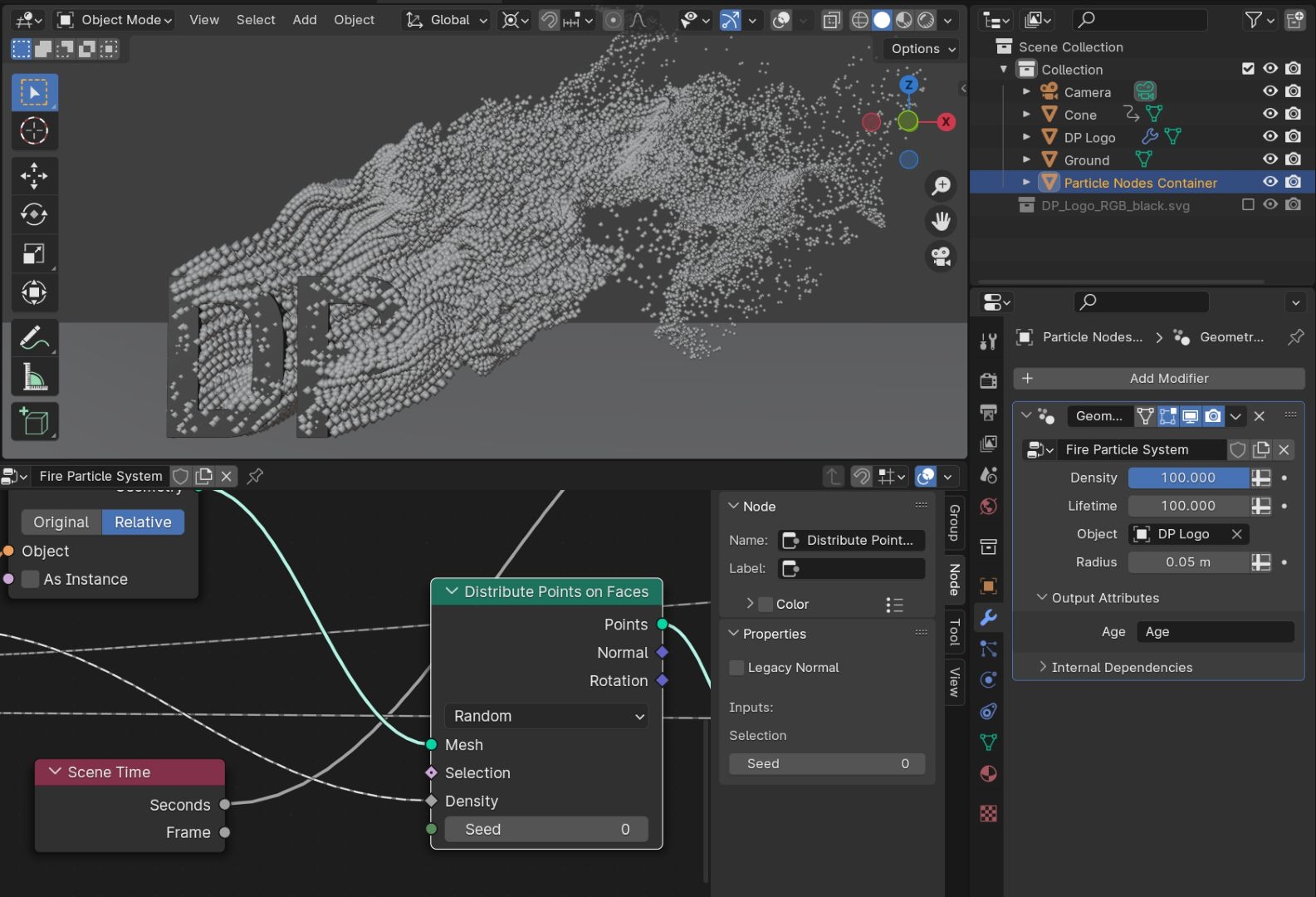Activate the Rotate tool

click(34, 214)
